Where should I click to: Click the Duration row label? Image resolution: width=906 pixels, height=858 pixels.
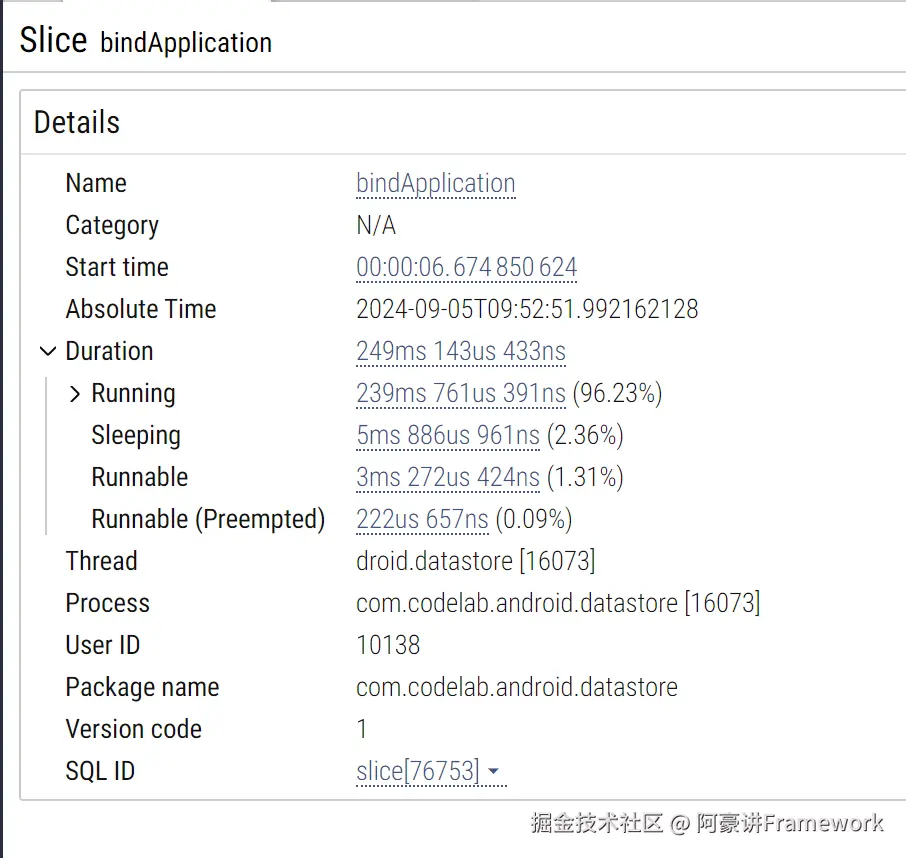click(109, 351)
